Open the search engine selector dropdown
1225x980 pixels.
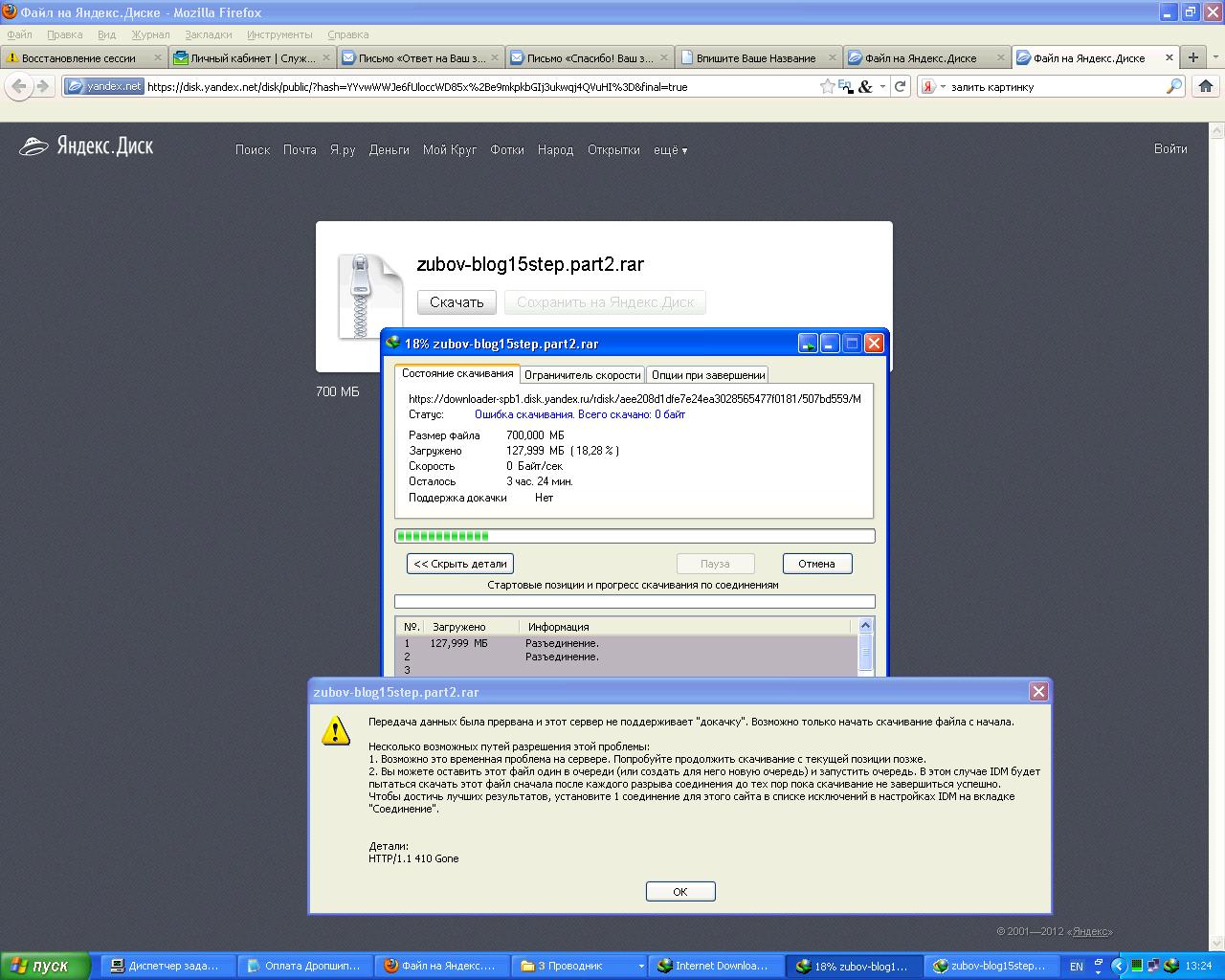point(942,86)
